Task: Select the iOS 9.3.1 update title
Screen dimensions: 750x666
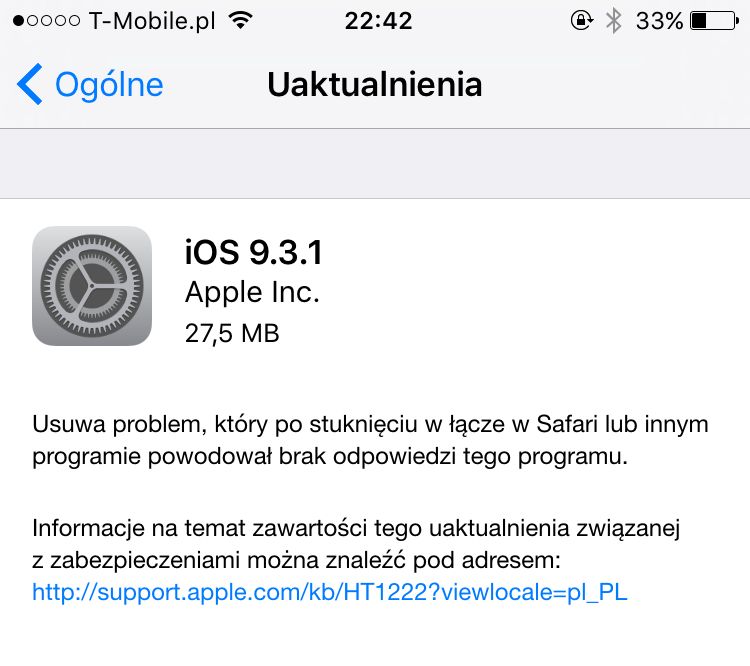Action: (x=254, y=252)
